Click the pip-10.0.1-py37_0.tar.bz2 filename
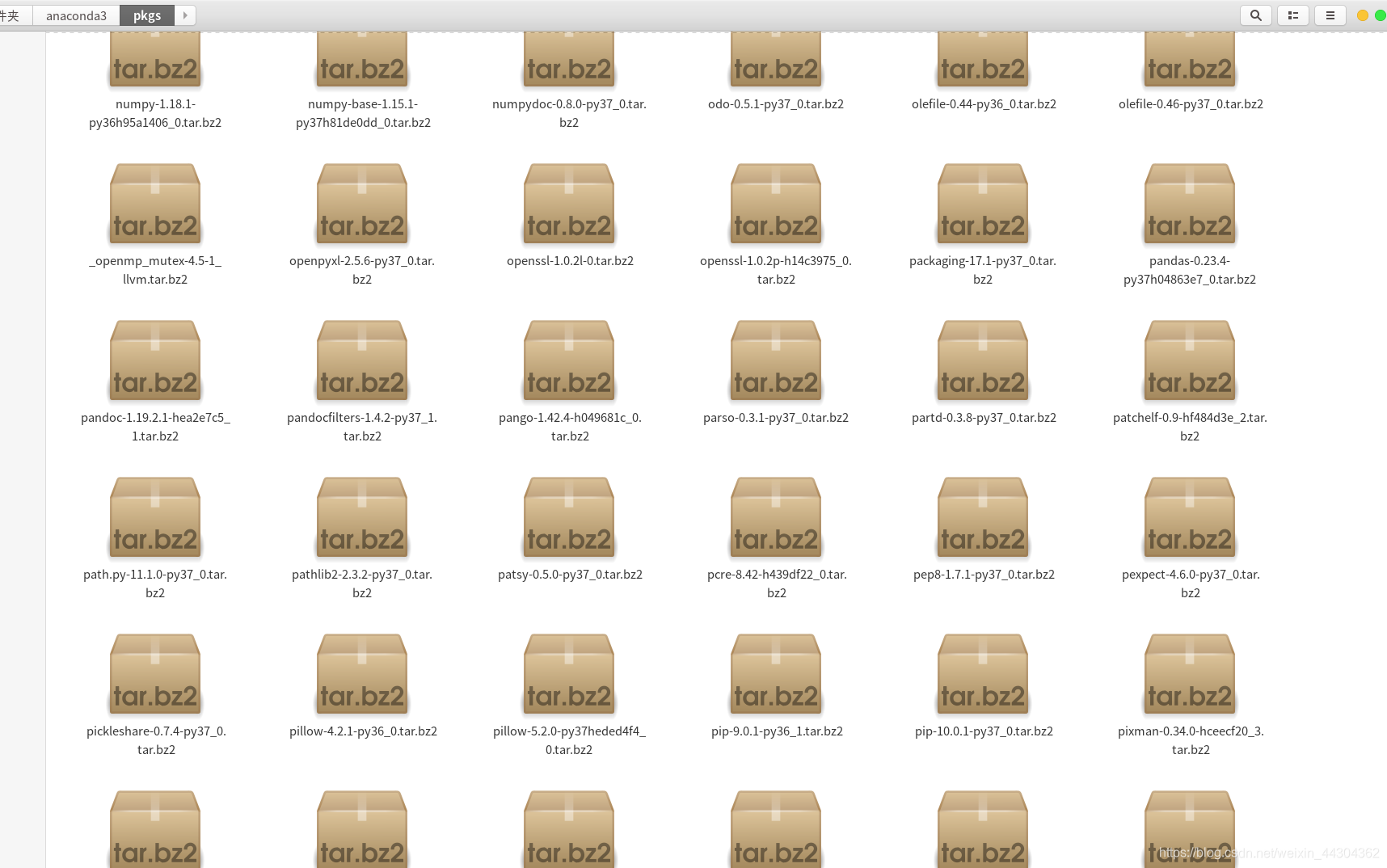Image resolution: width=1387 pixels, height=868 pixels. (984, 731)
